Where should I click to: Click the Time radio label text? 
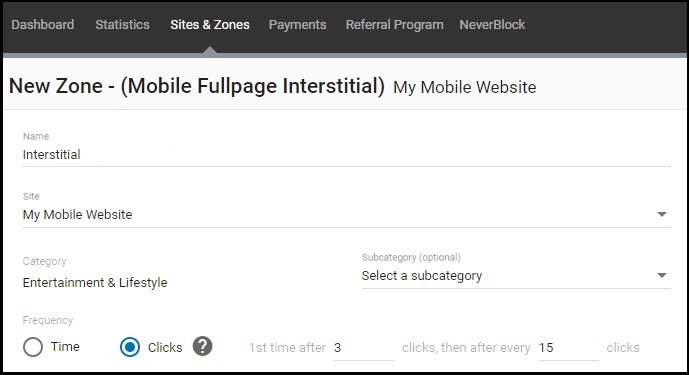(x=65, y=347)
